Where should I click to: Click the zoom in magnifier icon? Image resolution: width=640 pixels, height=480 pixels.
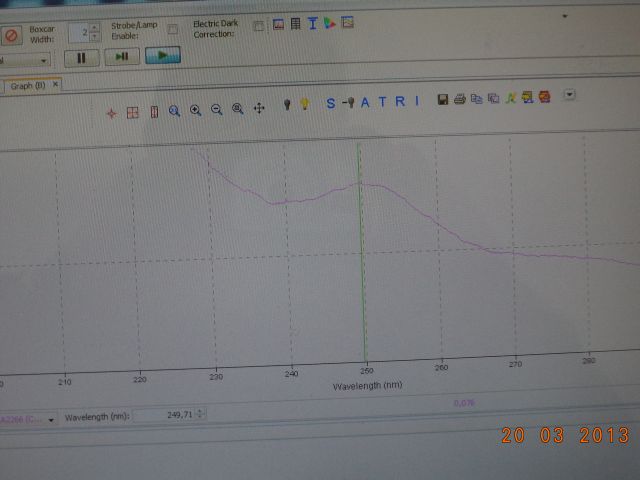pos(196,110)
